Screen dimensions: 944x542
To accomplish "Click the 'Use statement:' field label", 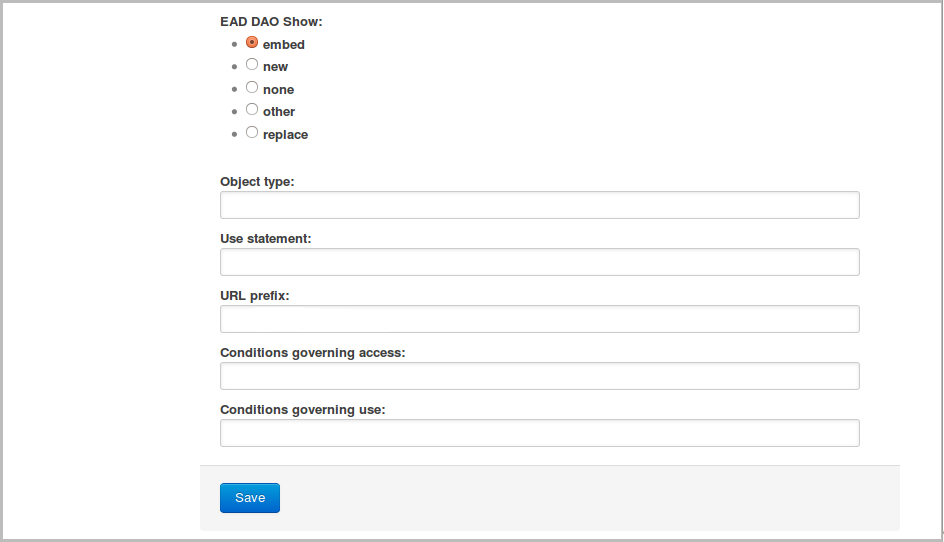I will [x=266, y=239].
